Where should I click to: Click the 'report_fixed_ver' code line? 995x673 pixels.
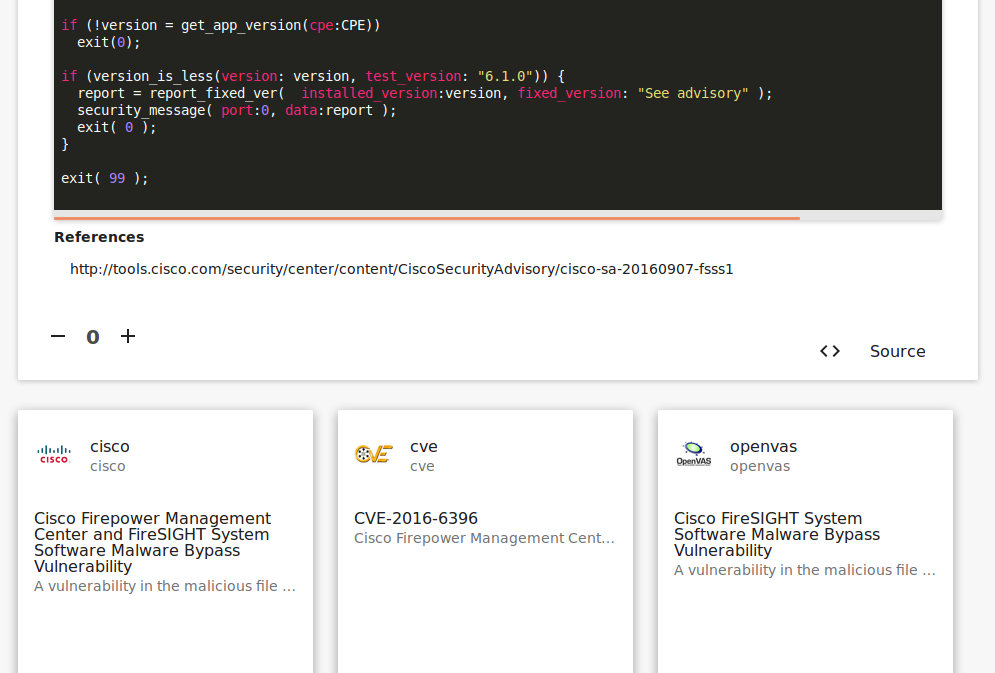[425, 93]
